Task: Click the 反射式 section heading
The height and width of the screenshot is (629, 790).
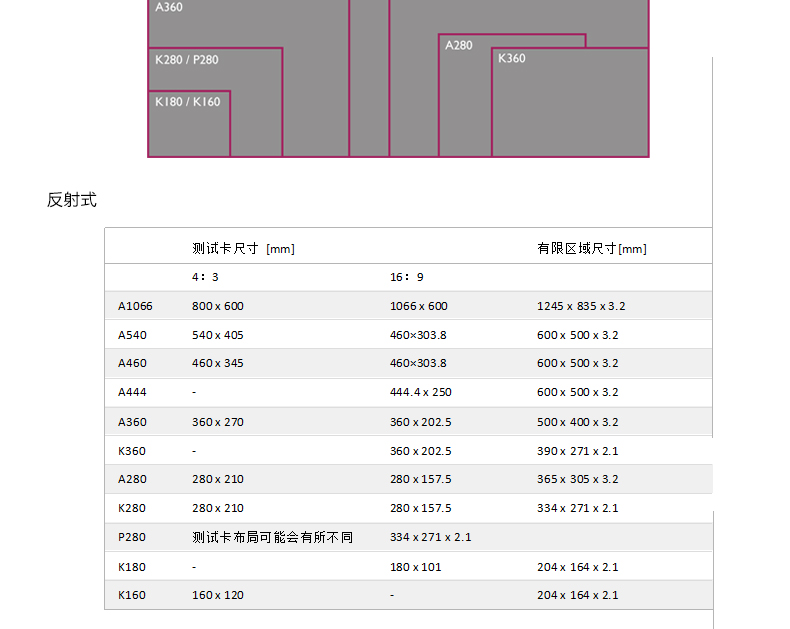Action: pos(72,200)
